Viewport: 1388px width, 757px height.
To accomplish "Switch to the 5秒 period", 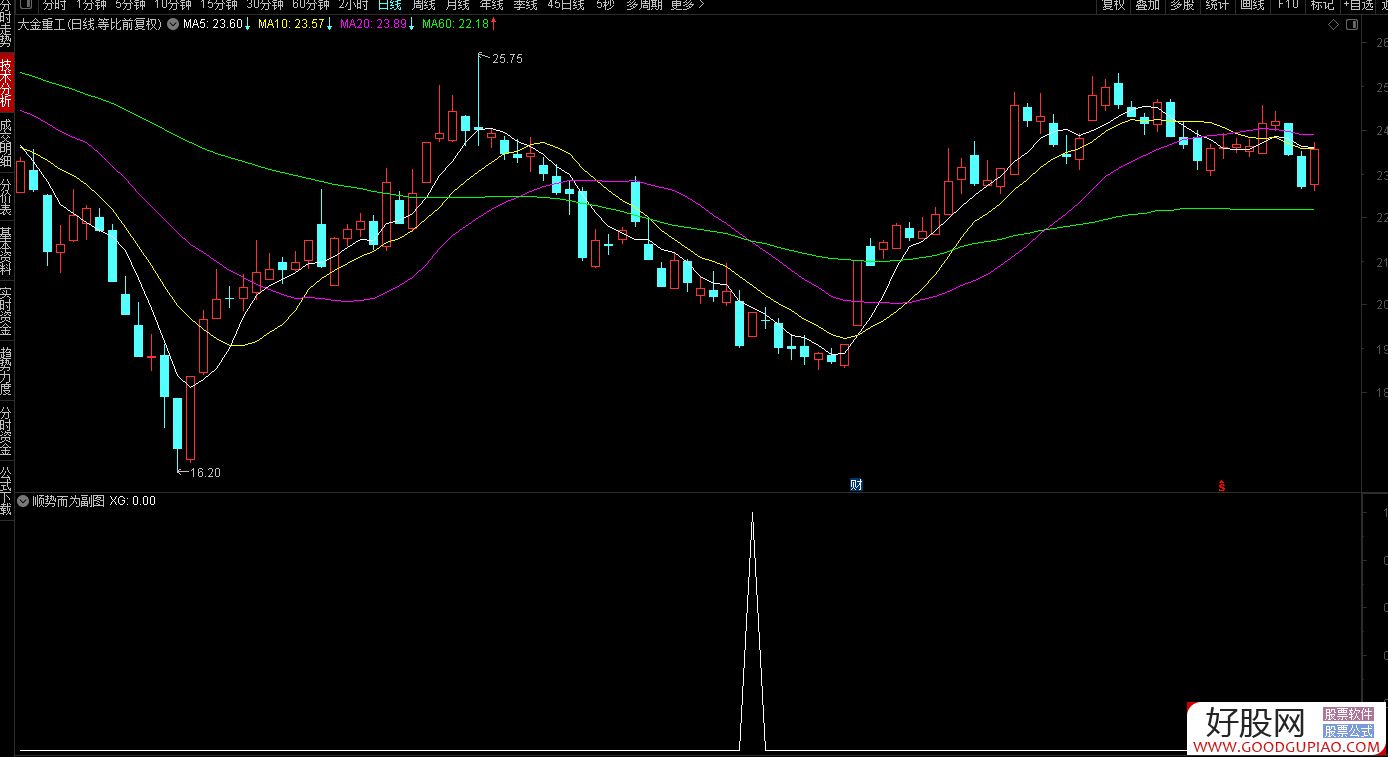I will [605, 5].
